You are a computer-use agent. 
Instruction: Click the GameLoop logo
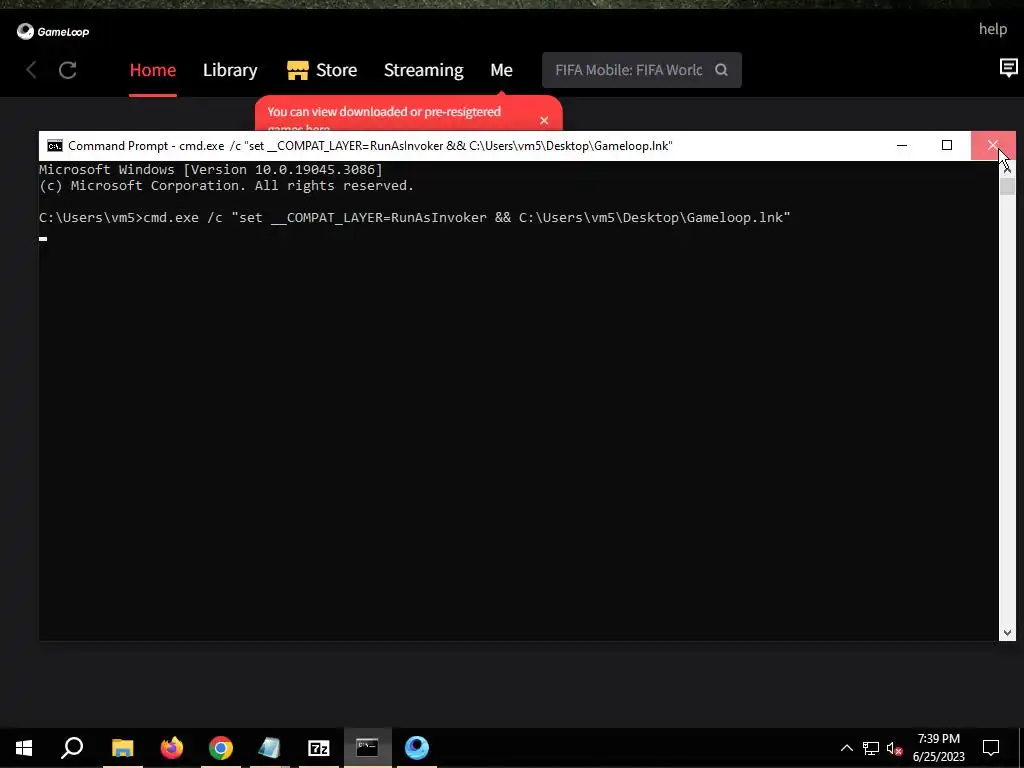click(53, 31)
